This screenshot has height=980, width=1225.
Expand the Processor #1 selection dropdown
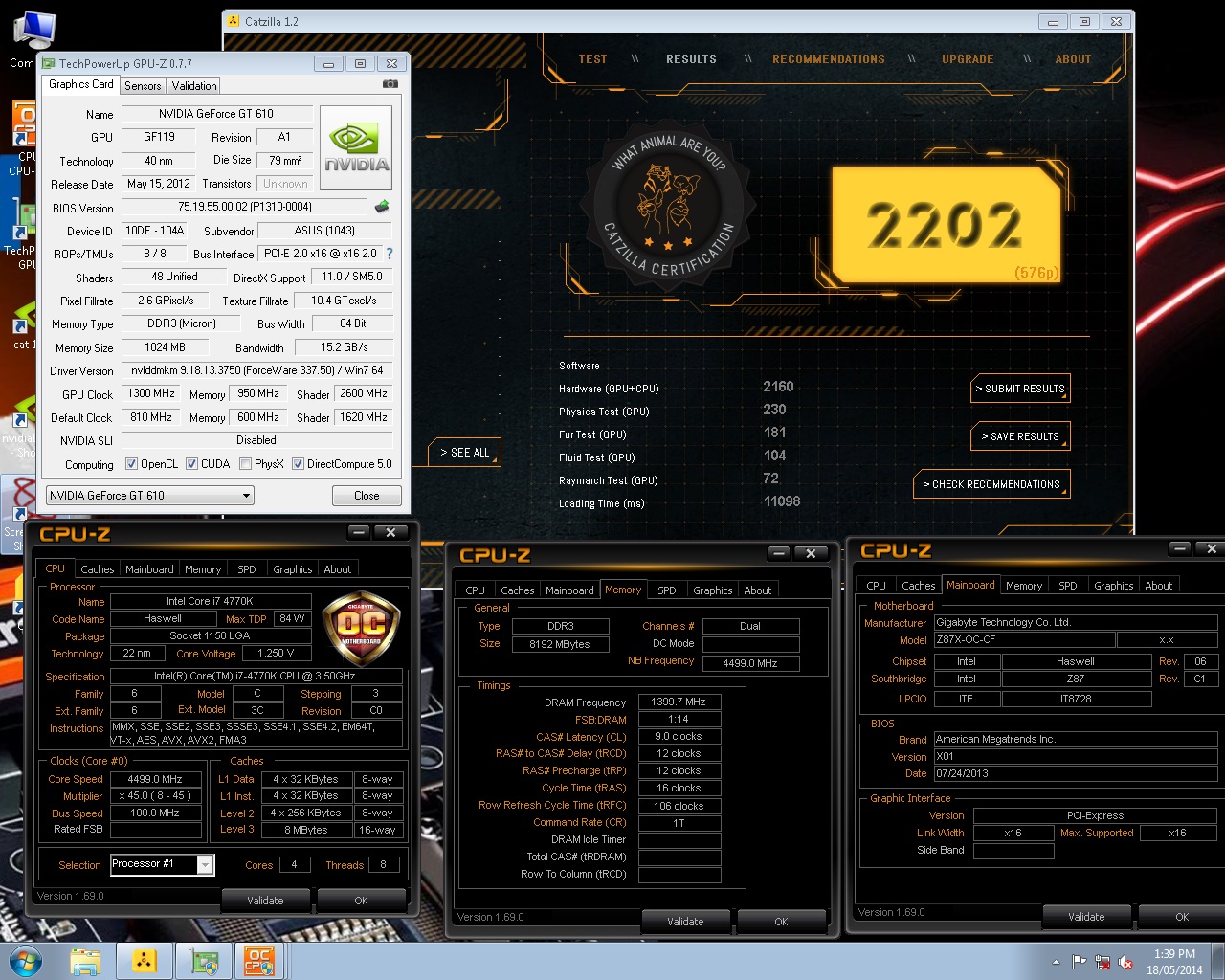pos(205,864)
